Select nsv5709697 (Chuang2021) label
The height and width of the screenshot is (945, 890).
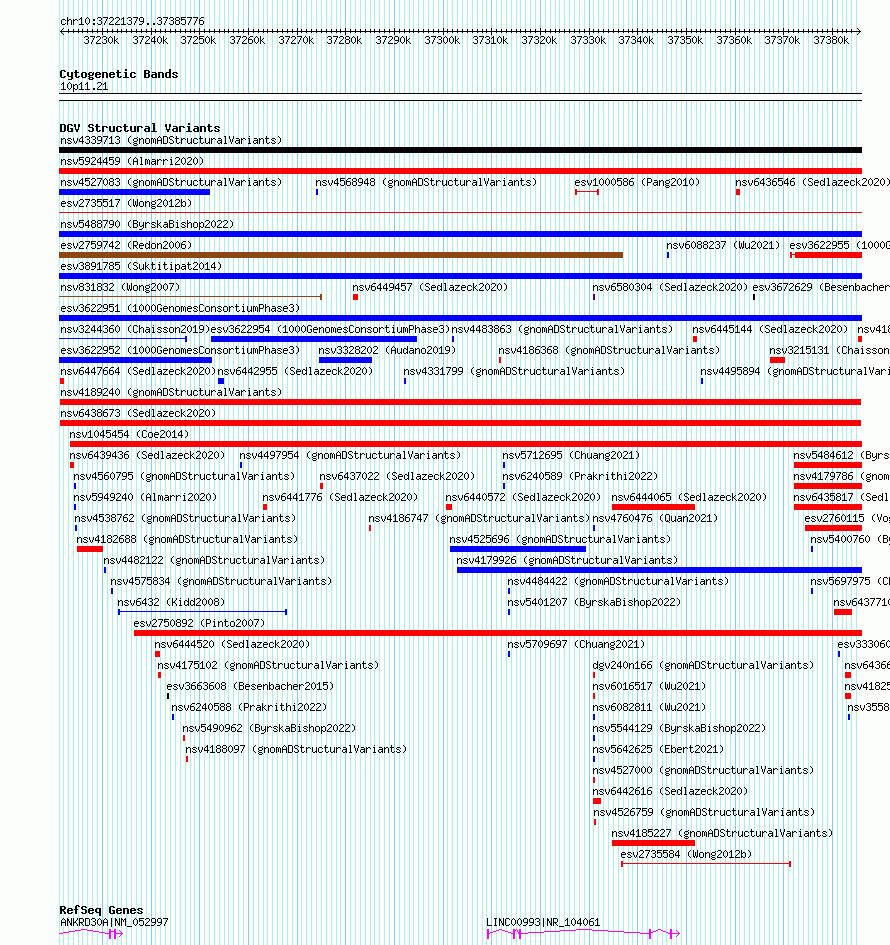[x=576, y=644]
